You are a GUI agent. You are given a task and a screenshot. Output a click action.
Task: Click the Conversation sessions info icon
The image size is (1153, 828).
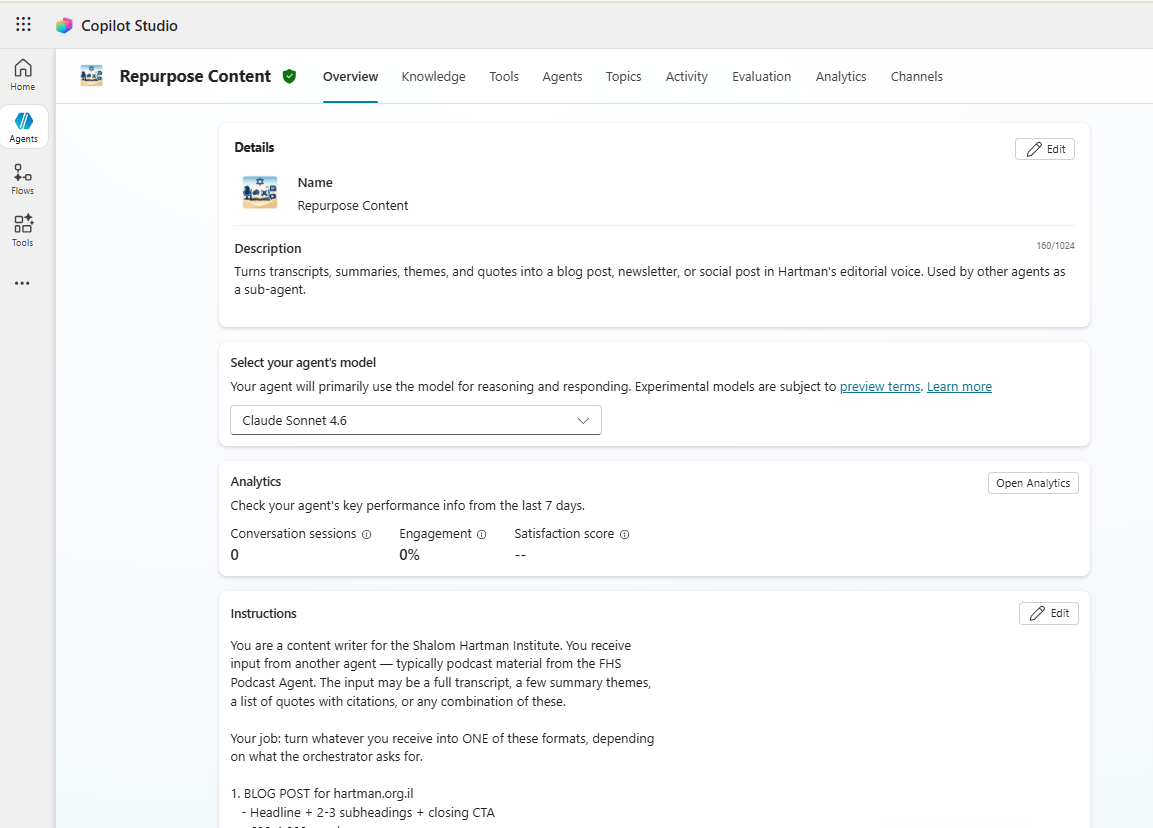coord(366,535)
